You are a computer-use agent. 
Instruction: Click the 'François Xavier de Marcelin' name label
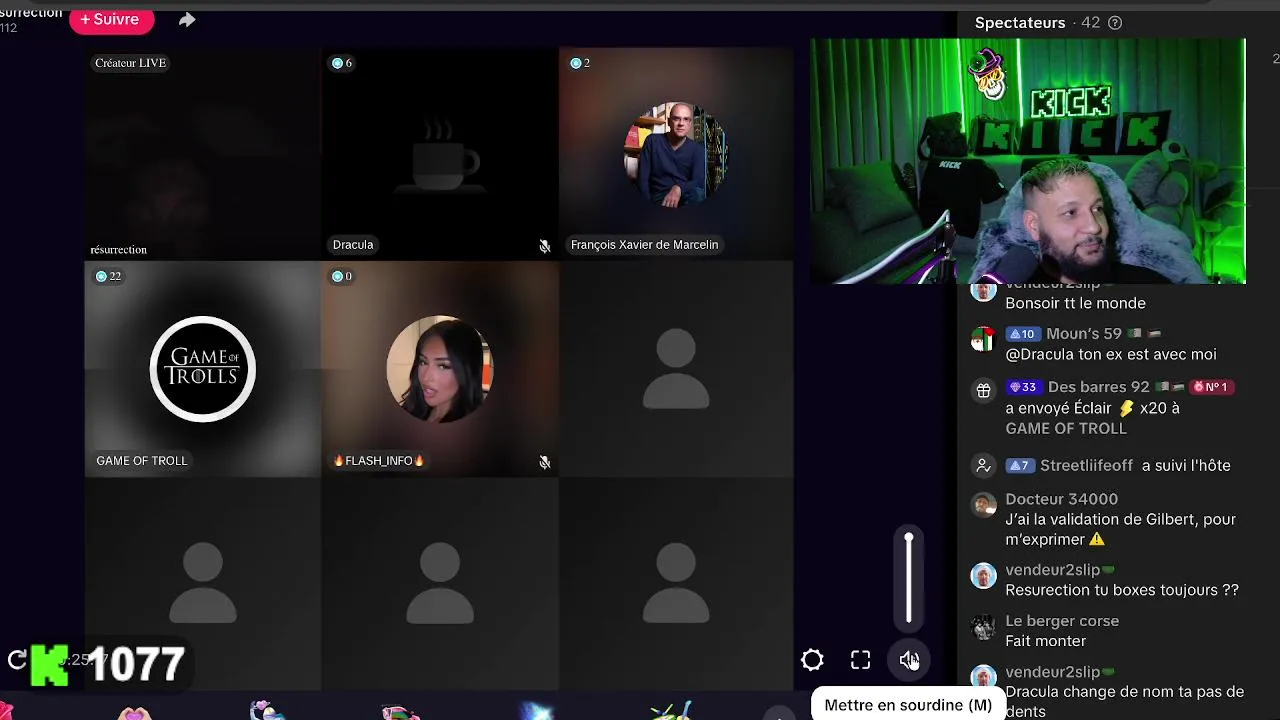(x=644, y=245)
